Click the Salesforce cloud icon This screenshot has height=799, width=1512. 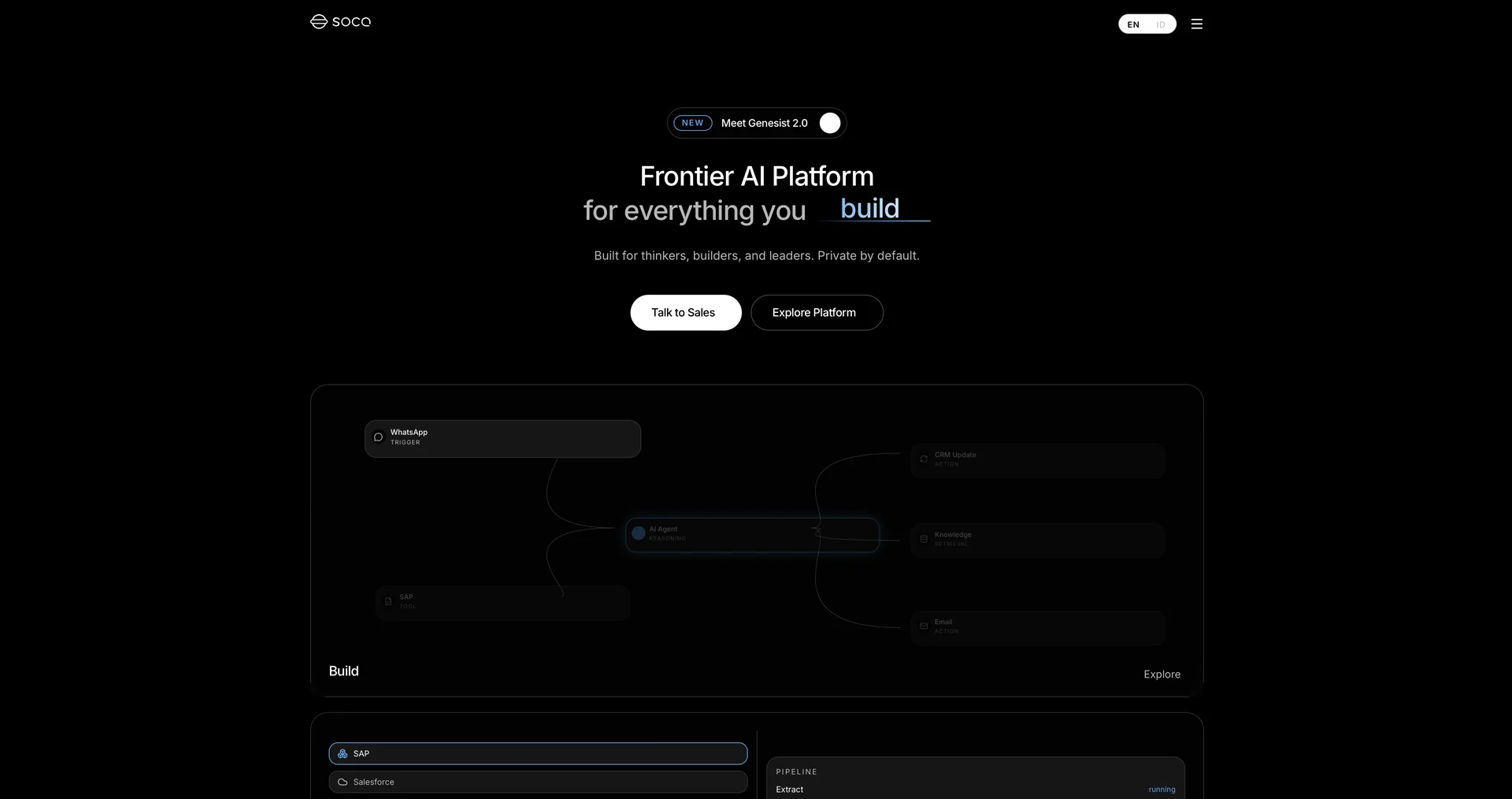click(343, 782)
